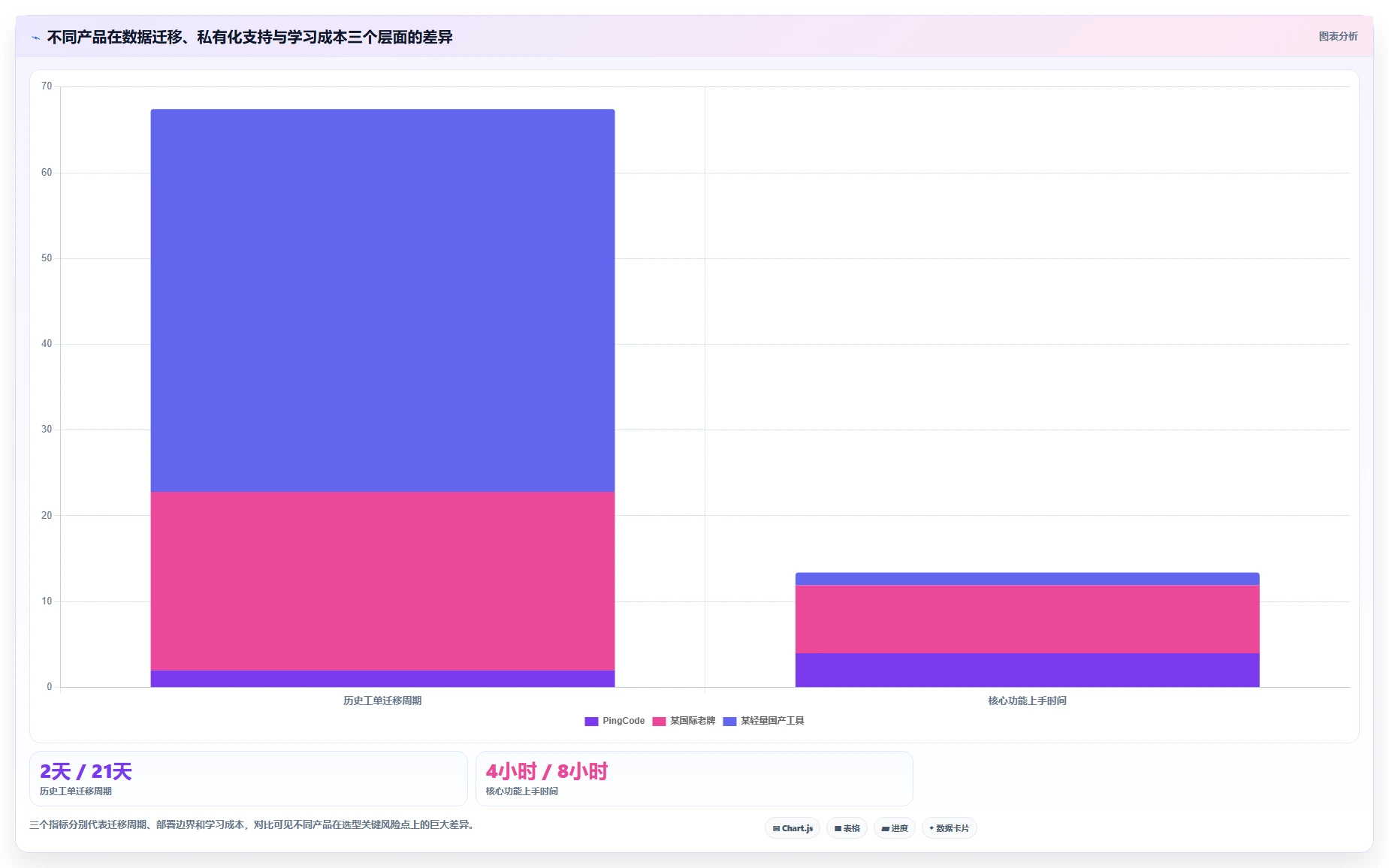
Task: Click the 历史工单迁移周期 axis label
Action: click(x=382, y=701)
